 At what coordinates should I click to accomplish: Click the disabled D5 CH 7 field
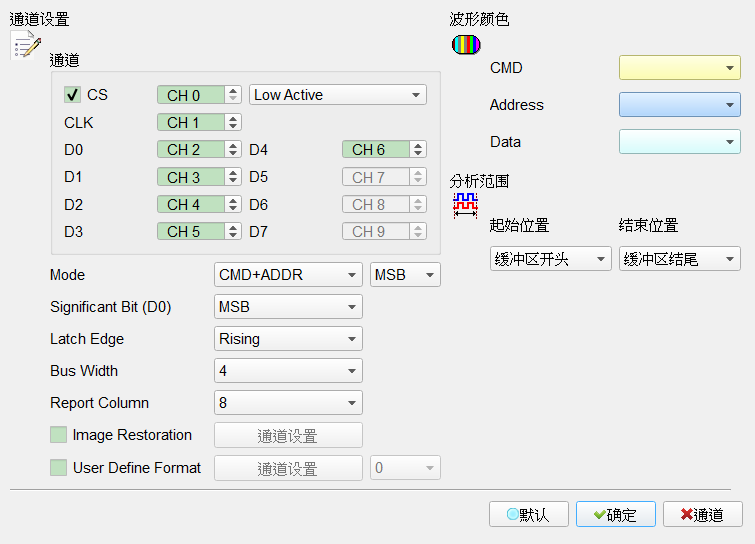(x=376, y=177)
